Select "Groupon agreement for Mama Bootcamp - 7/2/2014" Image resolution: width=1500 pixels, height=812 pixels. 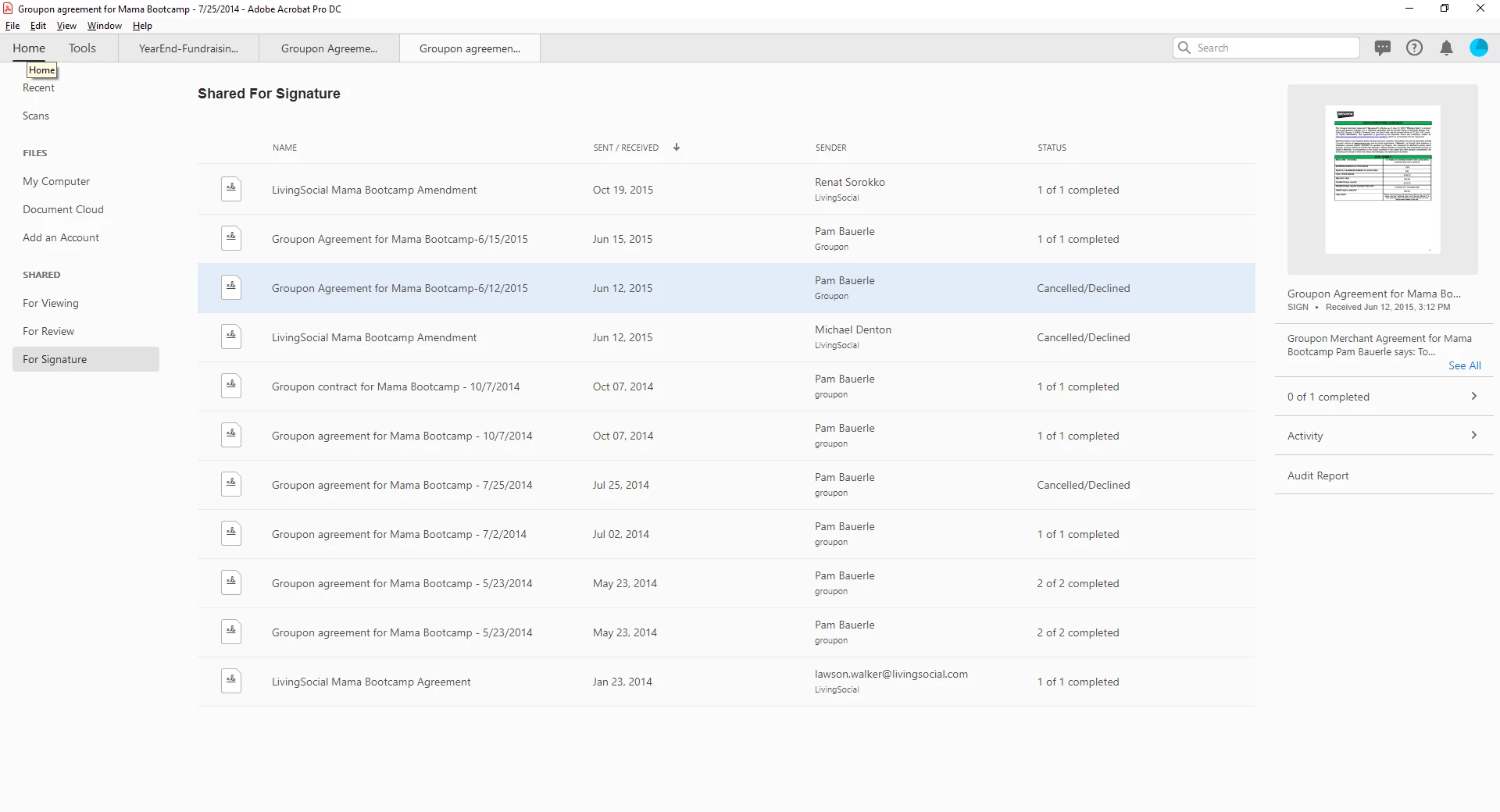pyautogui.click(x=399, y=534)
